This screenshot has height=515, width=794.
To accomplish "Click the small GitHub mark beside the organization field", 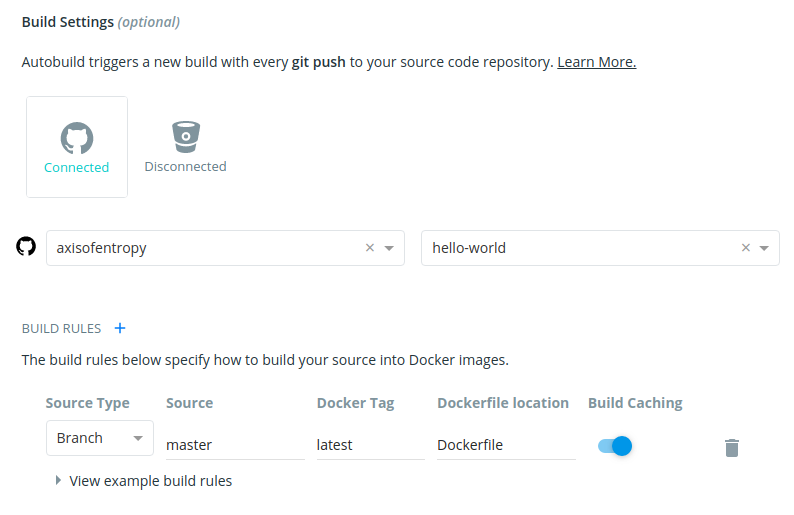I will point(26,247).
